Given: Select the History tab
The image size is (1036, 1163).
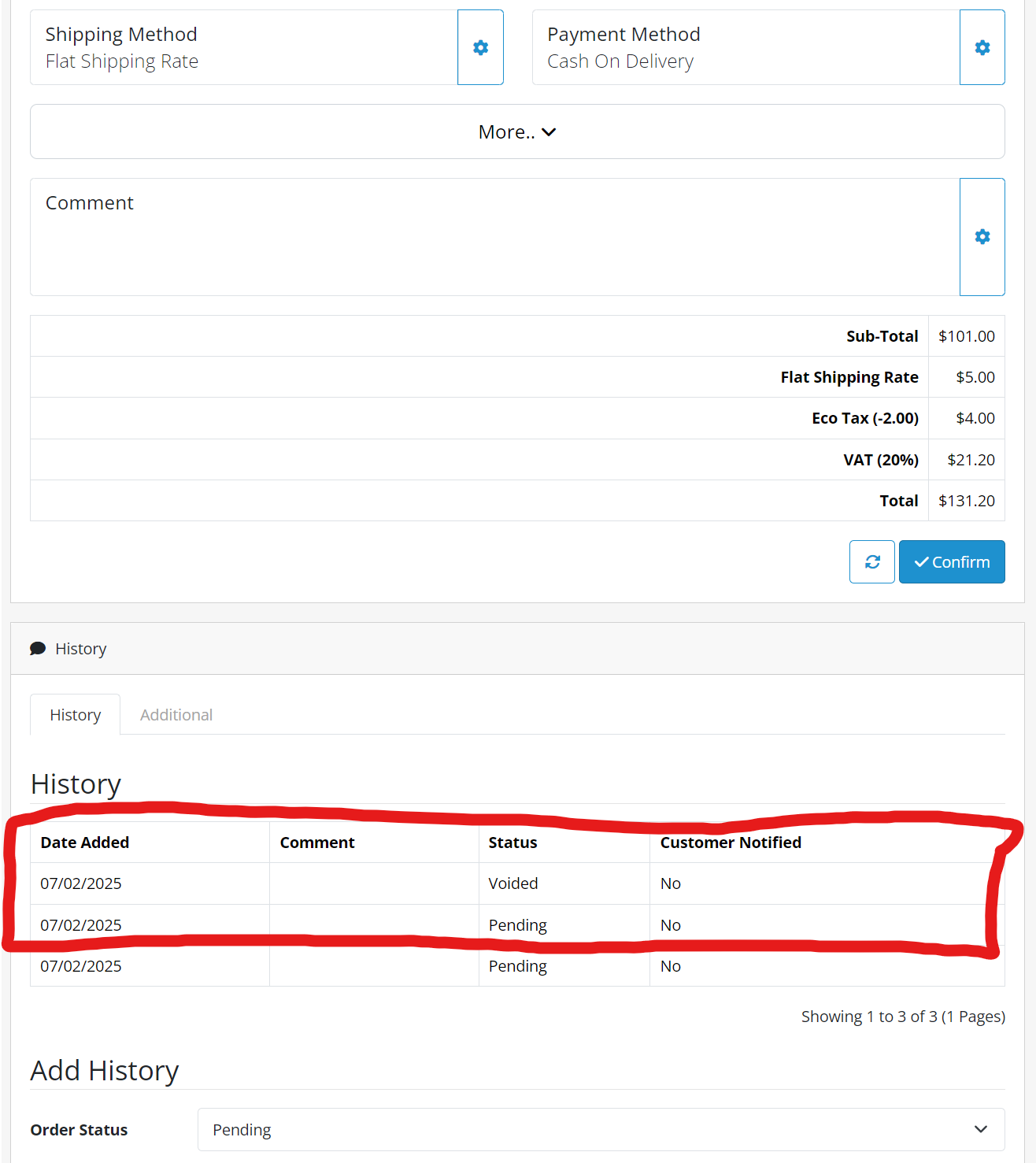Looking at the screenshot, I should (x=76, y=715).
